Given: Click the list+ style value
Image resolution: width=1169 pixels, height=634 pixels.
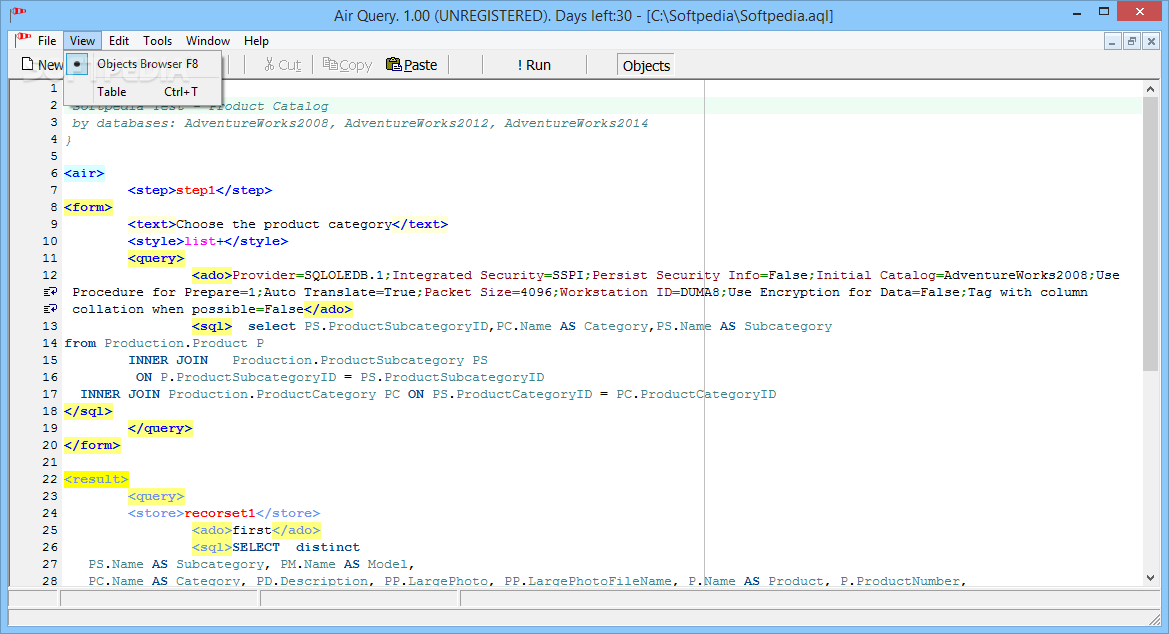Looking at the screenshot, I should pos(204,242).
